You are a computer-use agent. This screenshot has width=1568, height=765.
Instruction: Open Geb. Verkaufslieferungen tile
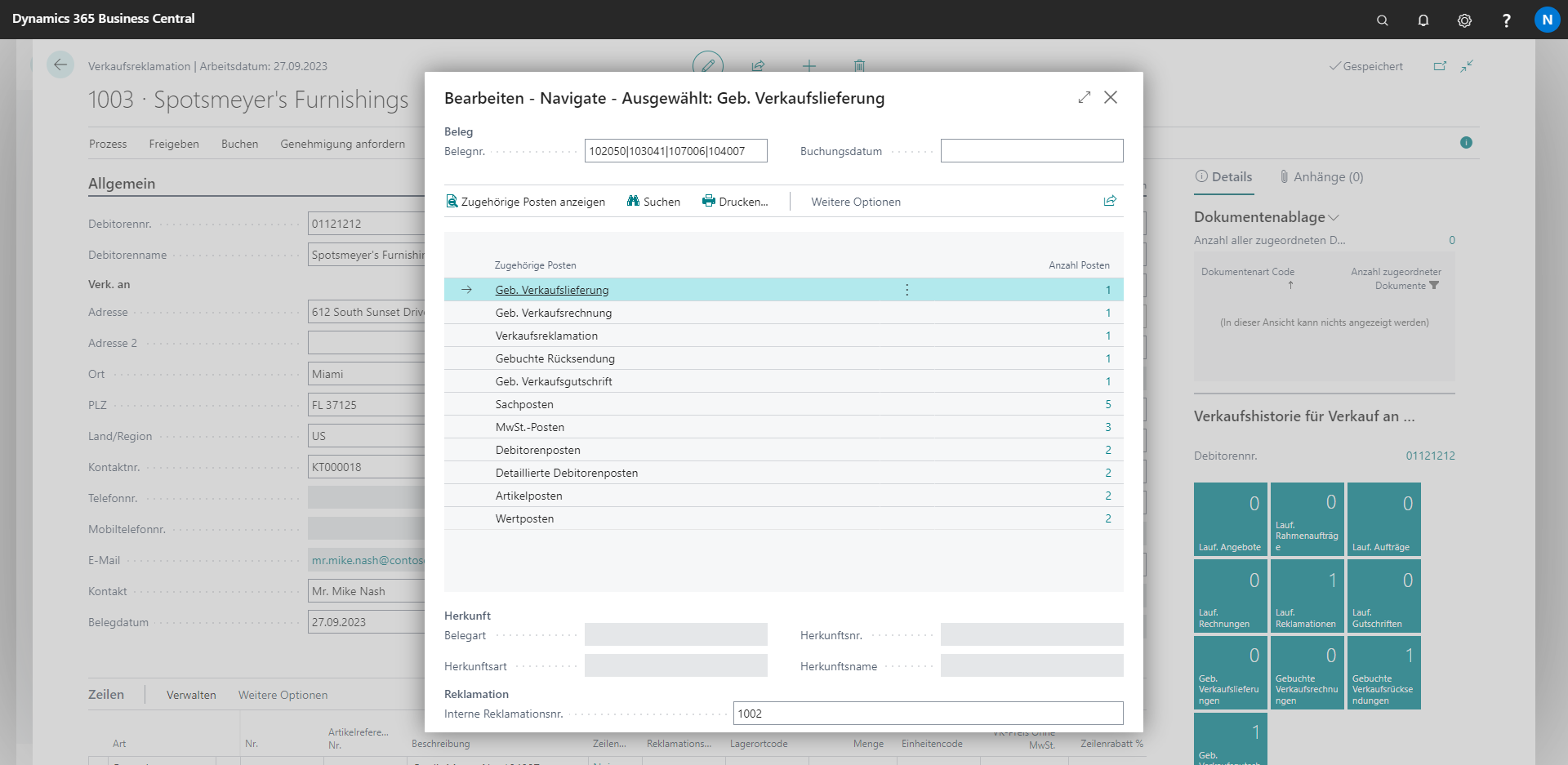pyautogui.click(x=1231, y=673)
